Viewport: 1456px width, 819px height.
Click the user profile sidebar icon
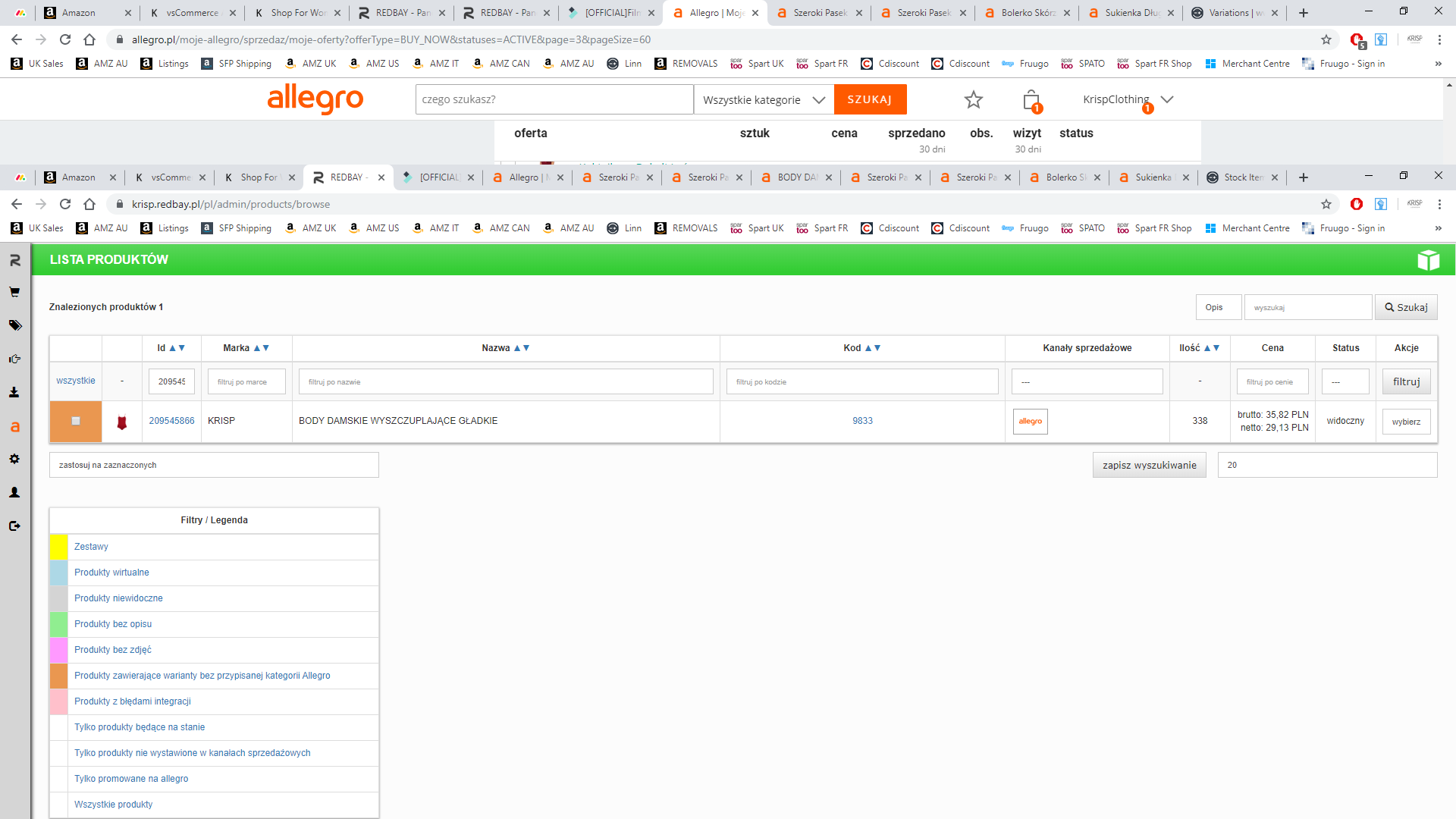[x=14, y=492]
